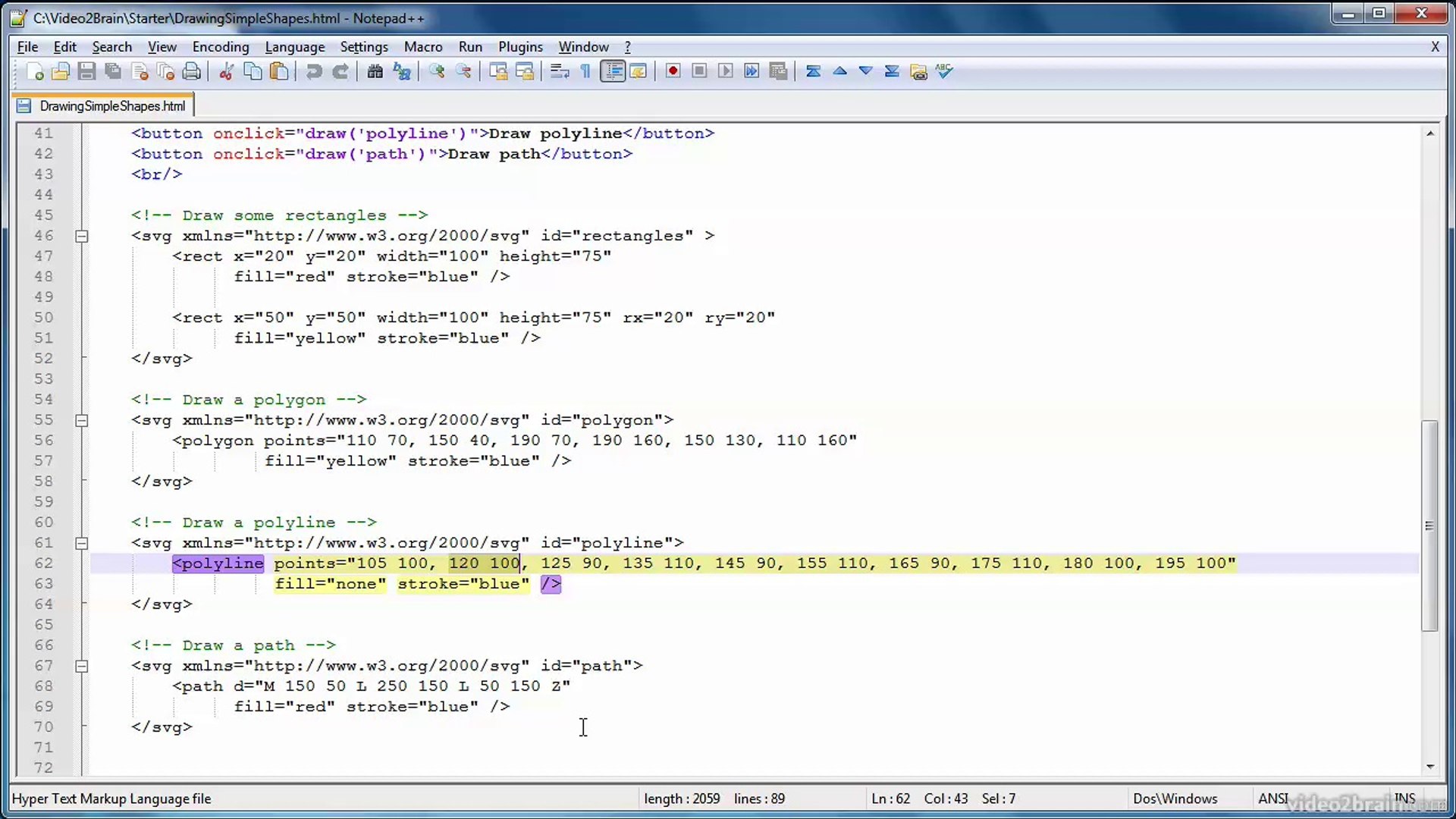Open the Search menu

tap(112, 47)
